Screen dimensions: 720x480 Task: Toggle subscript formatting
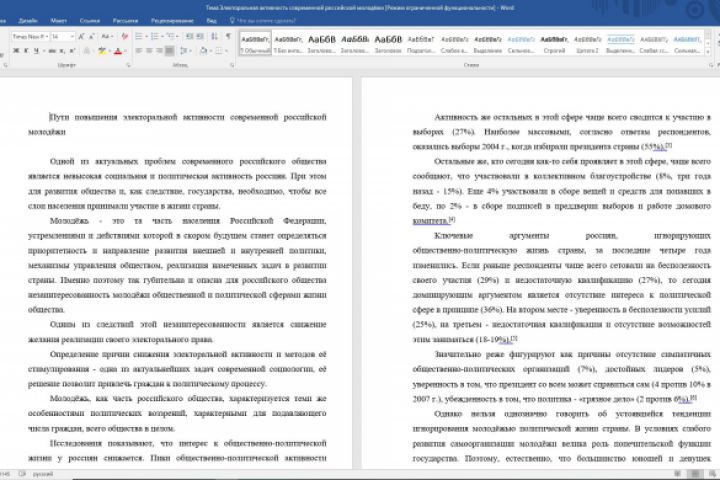pos(62,51)
